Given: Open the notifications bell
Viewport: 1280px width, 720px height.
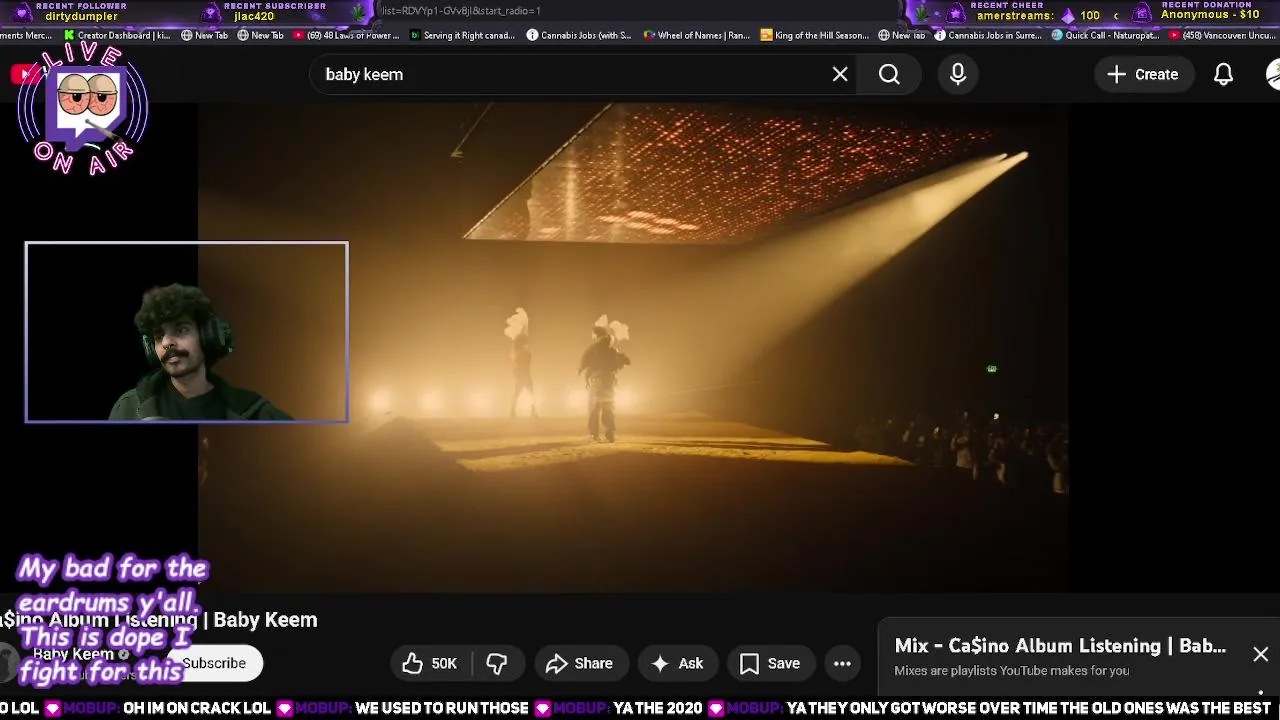Looking at the screenshot, I should pyautogui.click(x=1223, y=74).
